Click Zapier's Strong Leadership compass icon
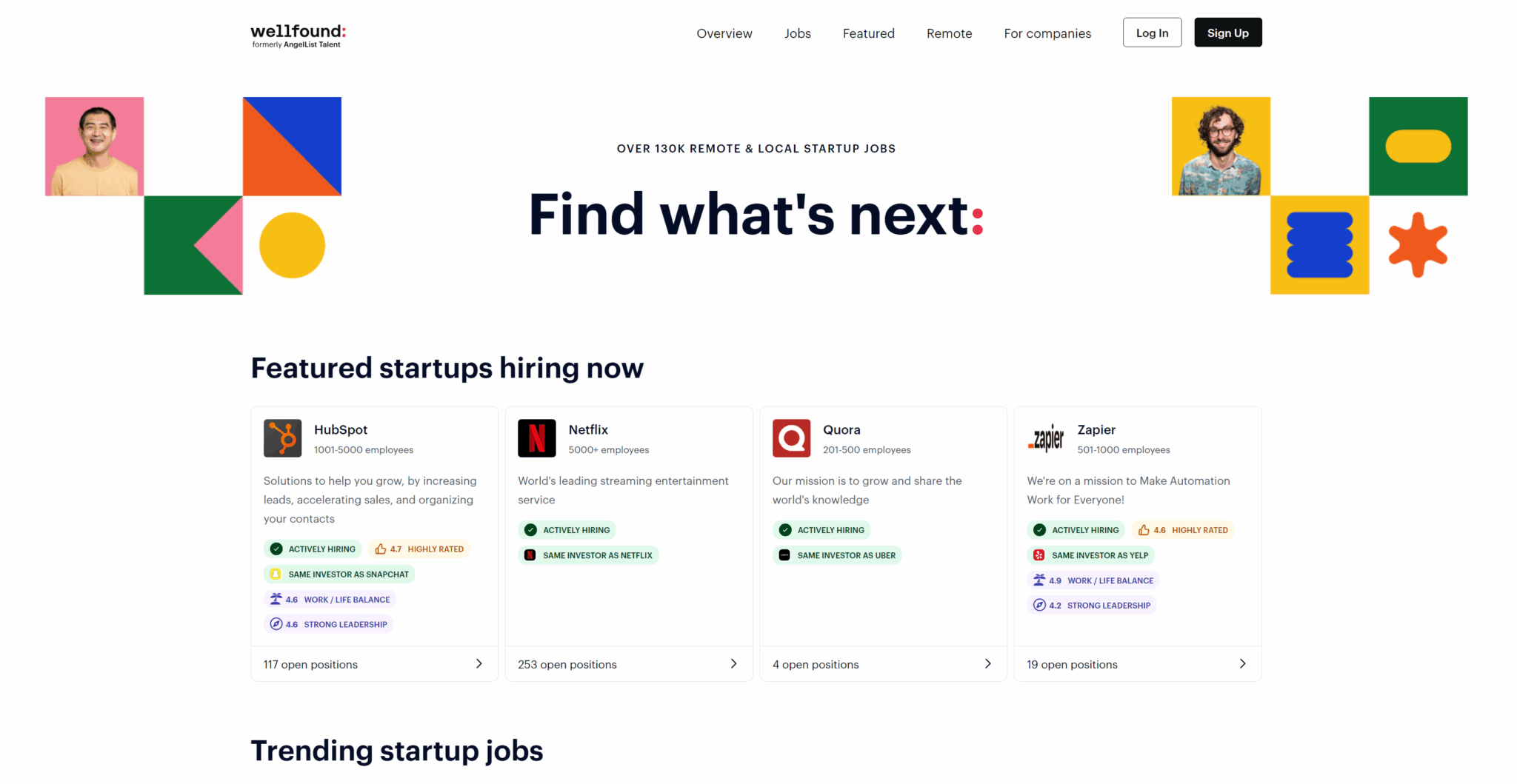The image size is (1517, 784). 1039,605
